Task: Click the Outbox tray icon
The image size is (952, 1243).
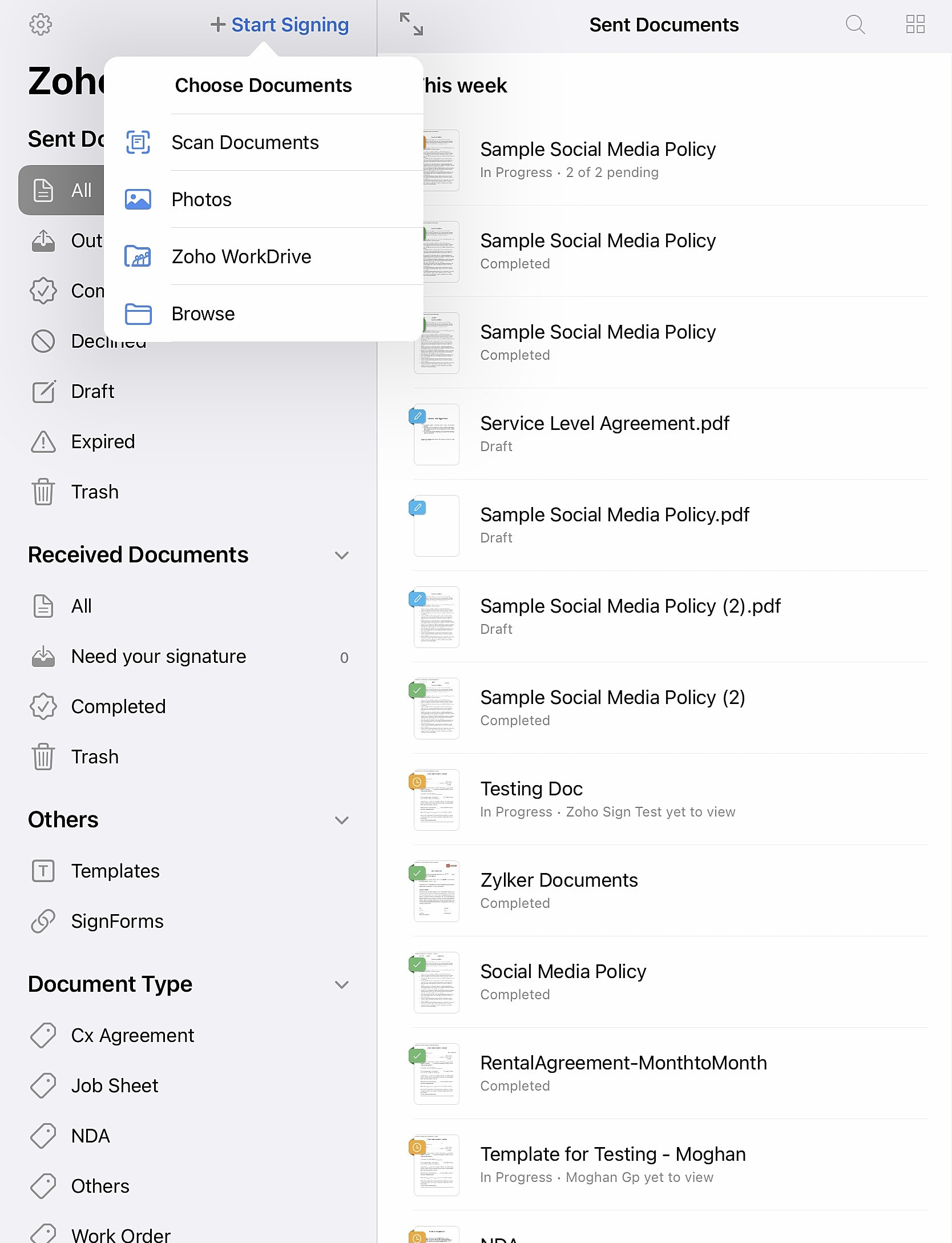Action: coord(43,240)
